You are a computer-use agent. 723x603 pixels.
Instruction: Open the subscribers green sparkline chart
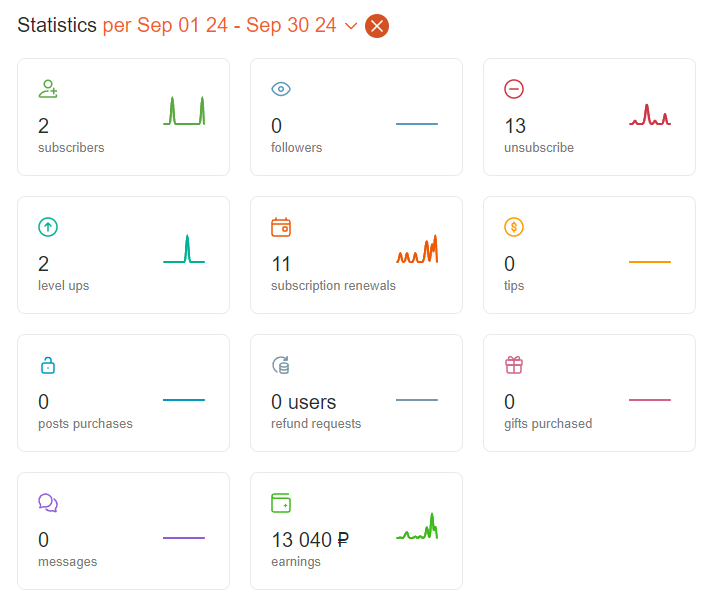tap(184, 111)
